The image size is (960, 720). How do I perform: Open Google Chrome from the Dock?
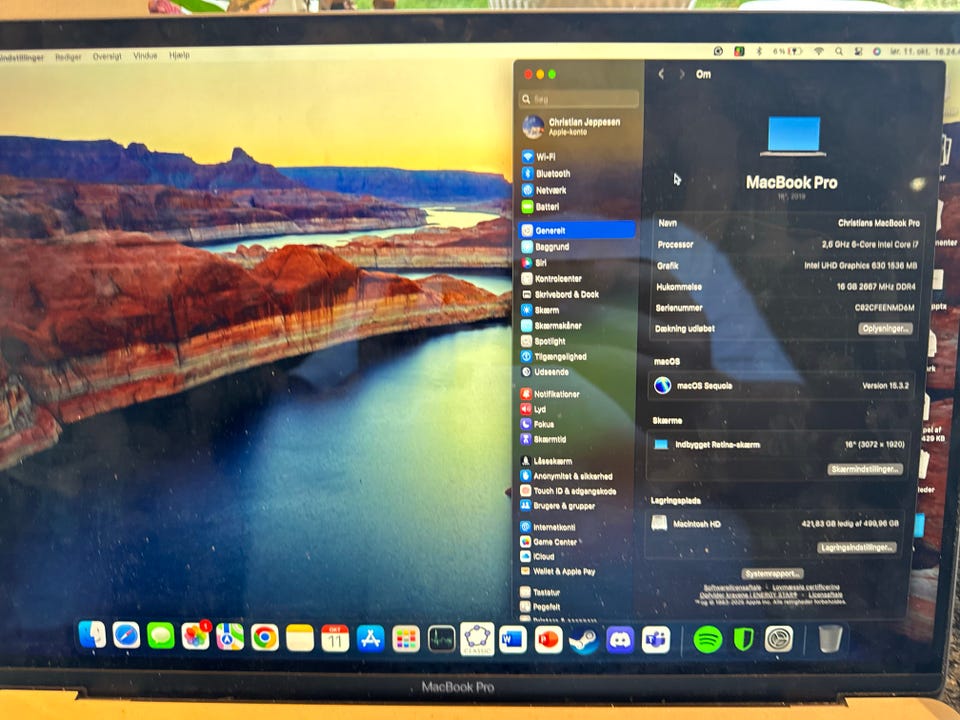(264, 638)
